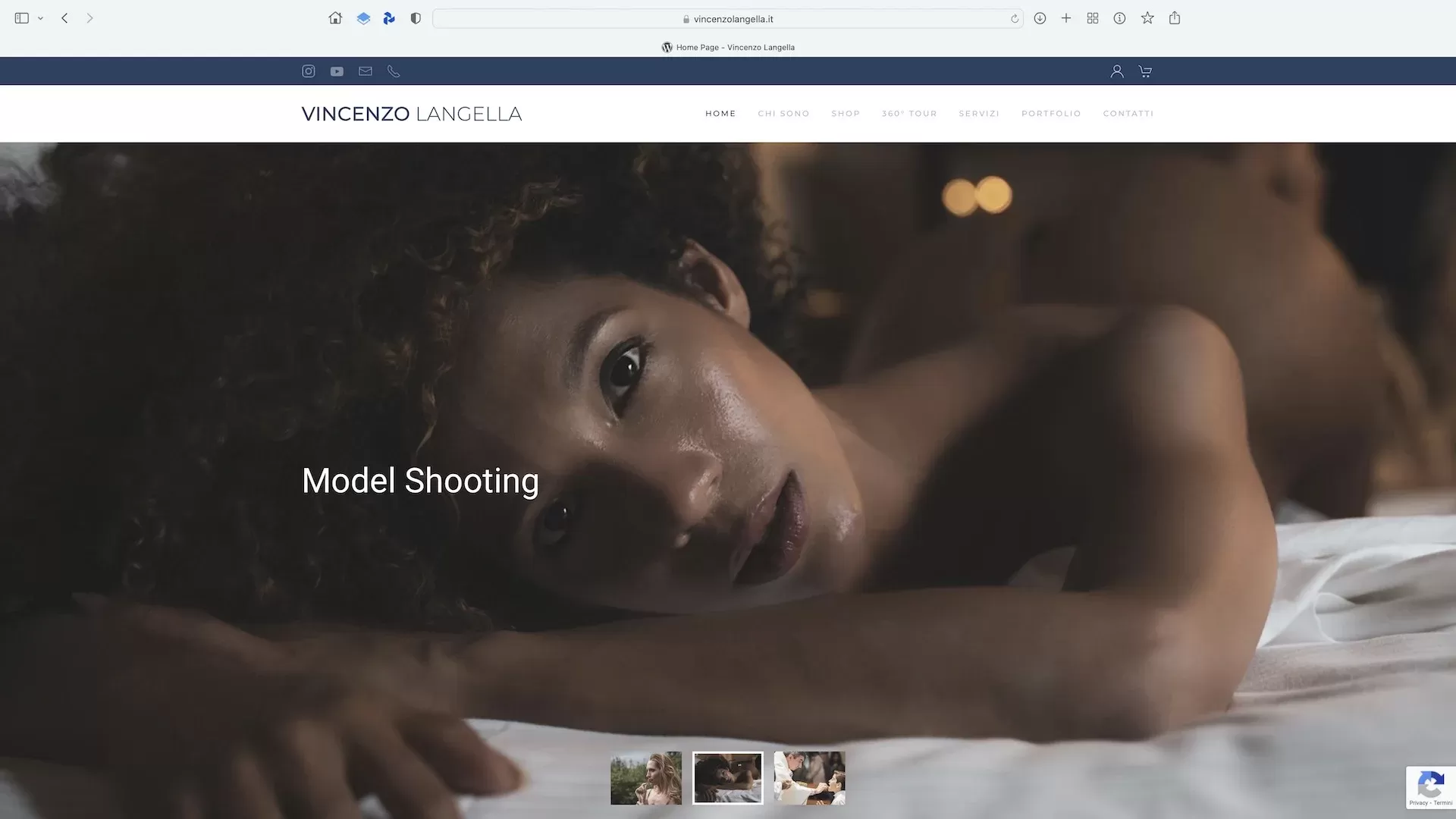
Task: Open the shopping cart icon
Action: pyautogui.click(x=1145, y=71)
